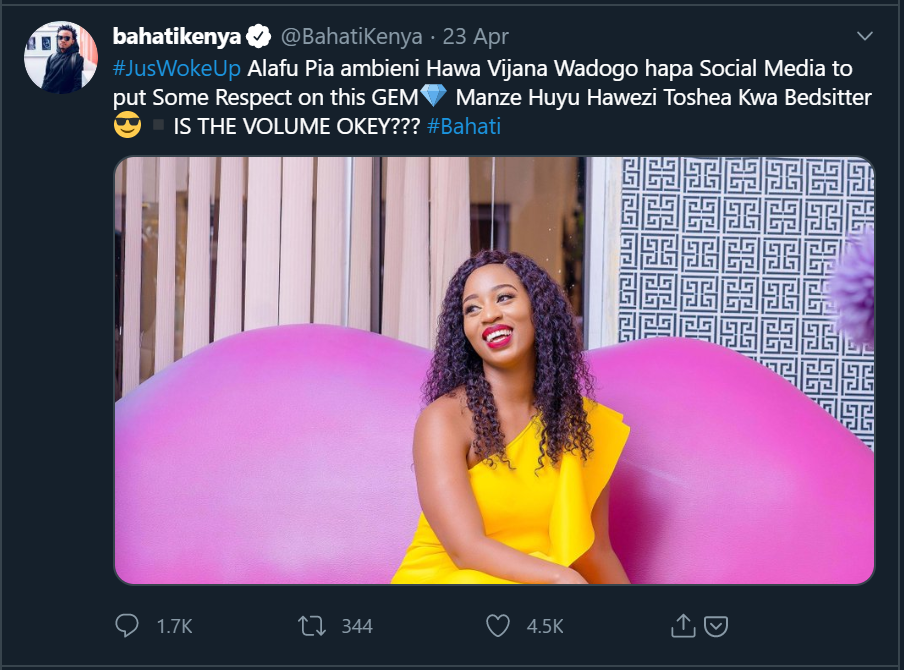This screenshot has height=670, width=904.
Task: Click the 4.5K likes count
Action: click(545, 626)
